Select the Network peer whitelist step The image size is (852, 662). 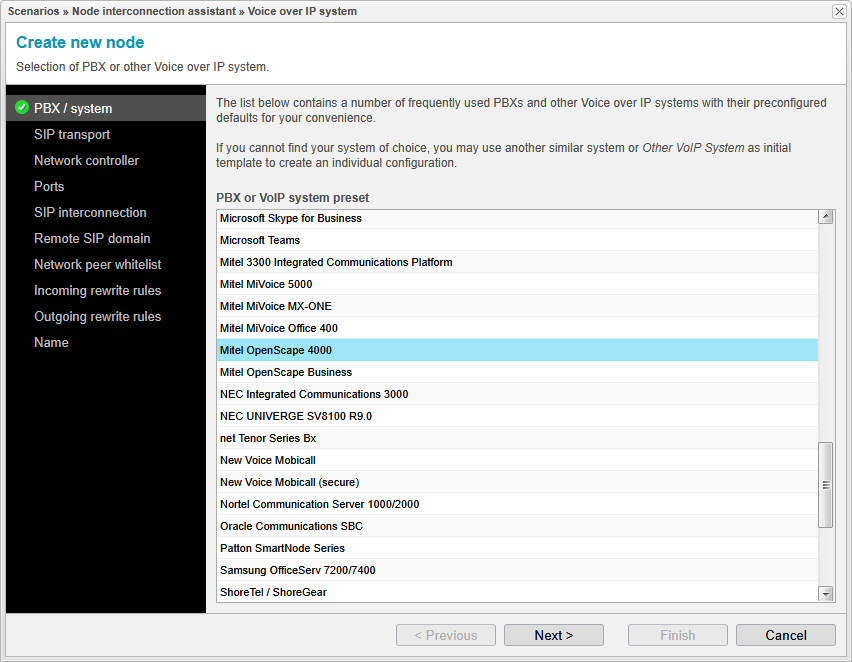pos(97,264)
